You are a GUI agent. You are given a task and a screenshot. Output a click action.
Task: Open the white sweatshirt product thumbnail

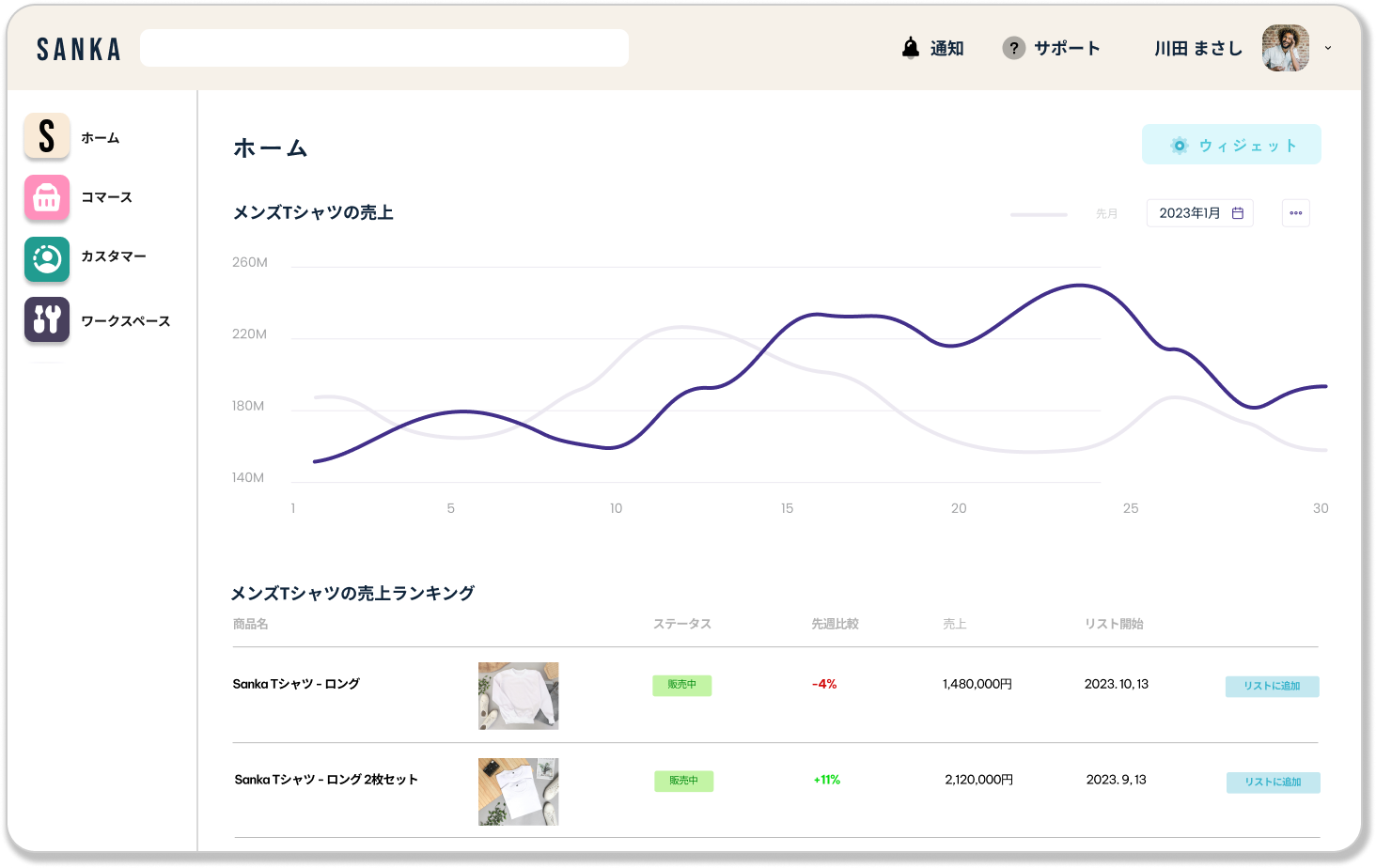coord(518,696)
